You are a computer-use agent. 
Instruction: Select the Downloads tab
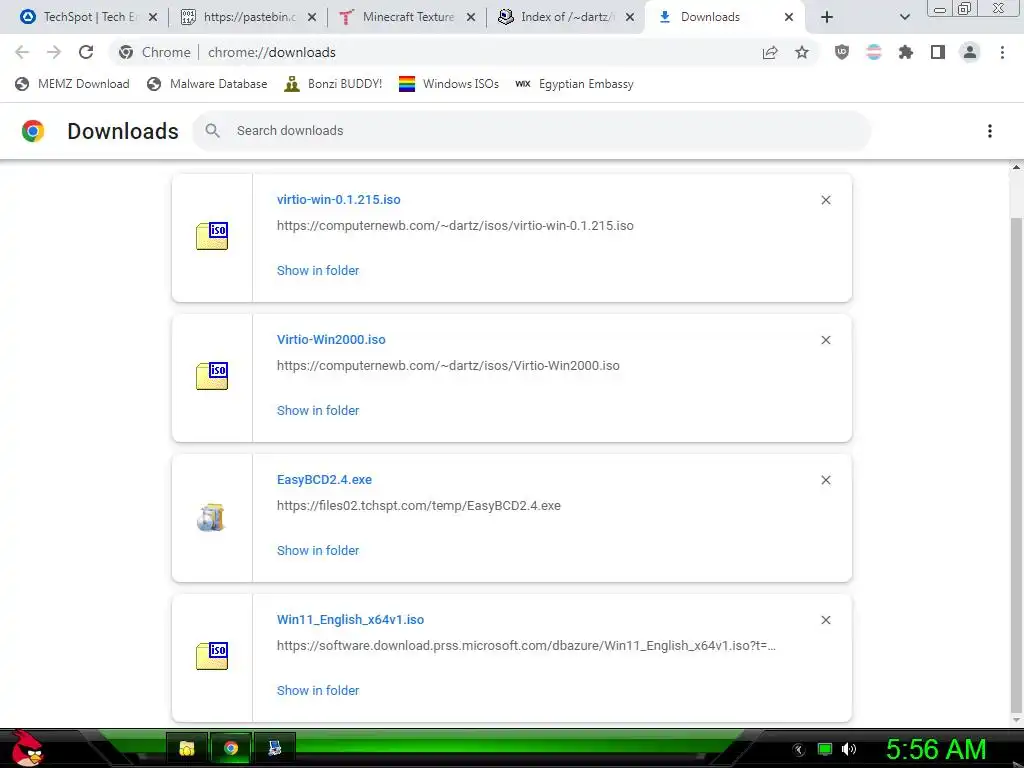point(712,17)
